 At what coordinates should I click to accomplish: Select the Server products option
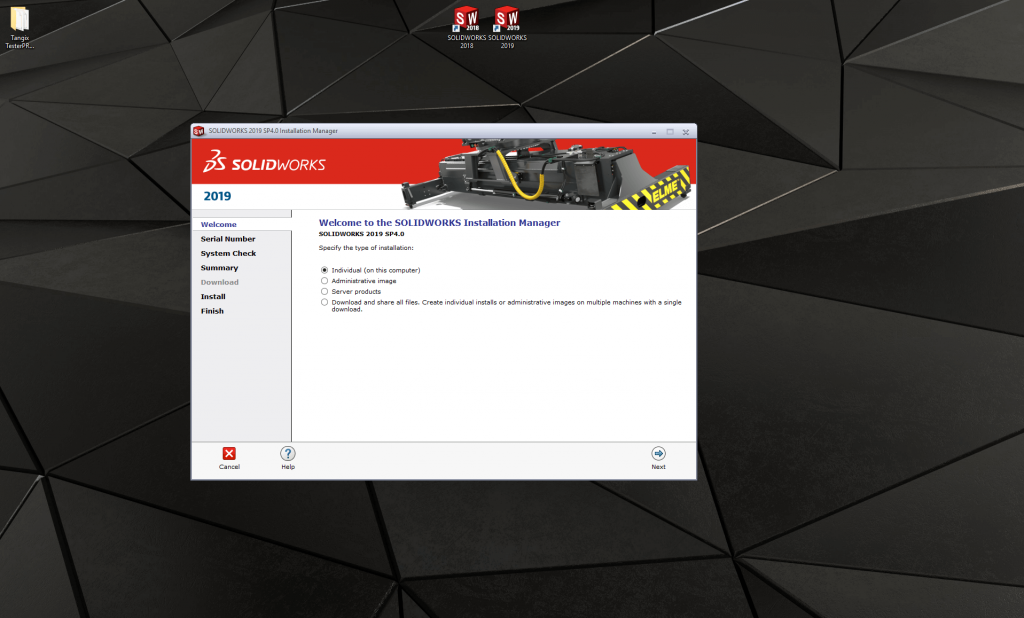tap(323, 291)
